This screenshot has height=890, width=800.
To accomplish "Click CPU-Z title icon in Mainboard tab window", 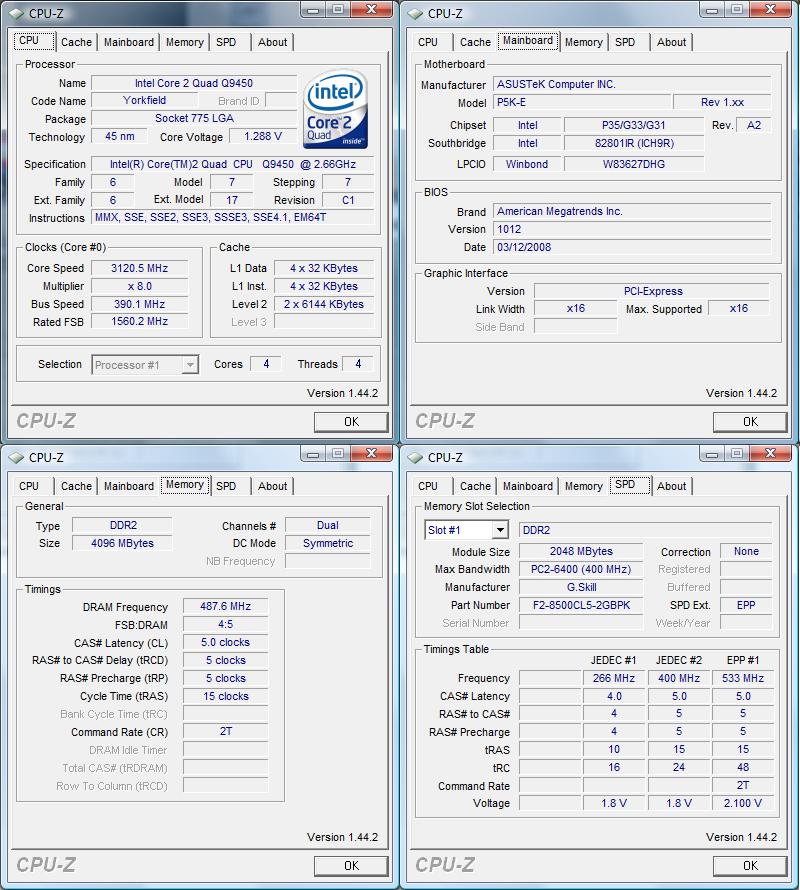I will click(415, 13).
